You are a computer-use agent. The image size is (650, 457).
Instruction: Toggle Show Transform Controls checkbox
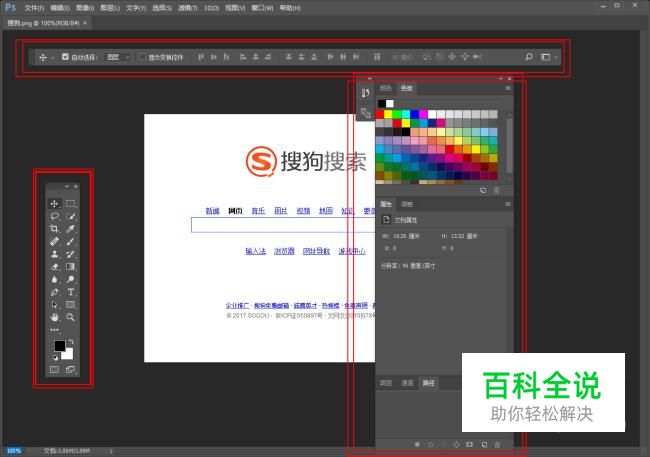142,56
